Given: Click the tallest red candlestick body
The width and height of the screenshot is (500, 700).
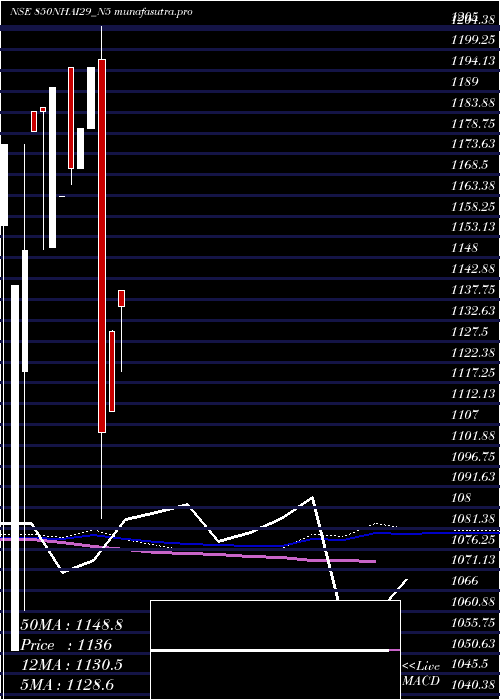Looking at the screenshot, I should (x=102, y=246).
